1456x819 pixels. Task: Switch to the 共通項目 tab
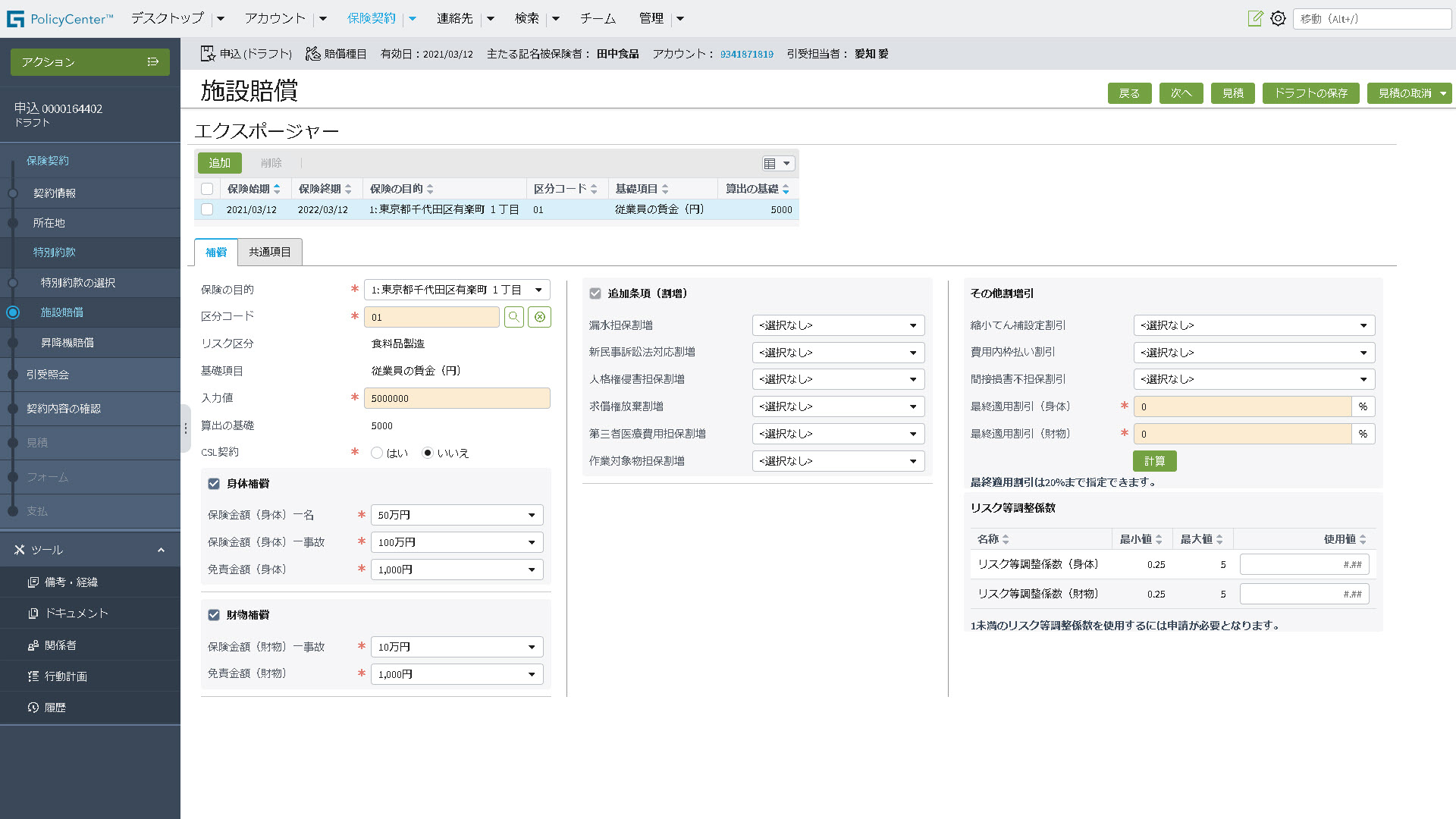tap(270, 252)
